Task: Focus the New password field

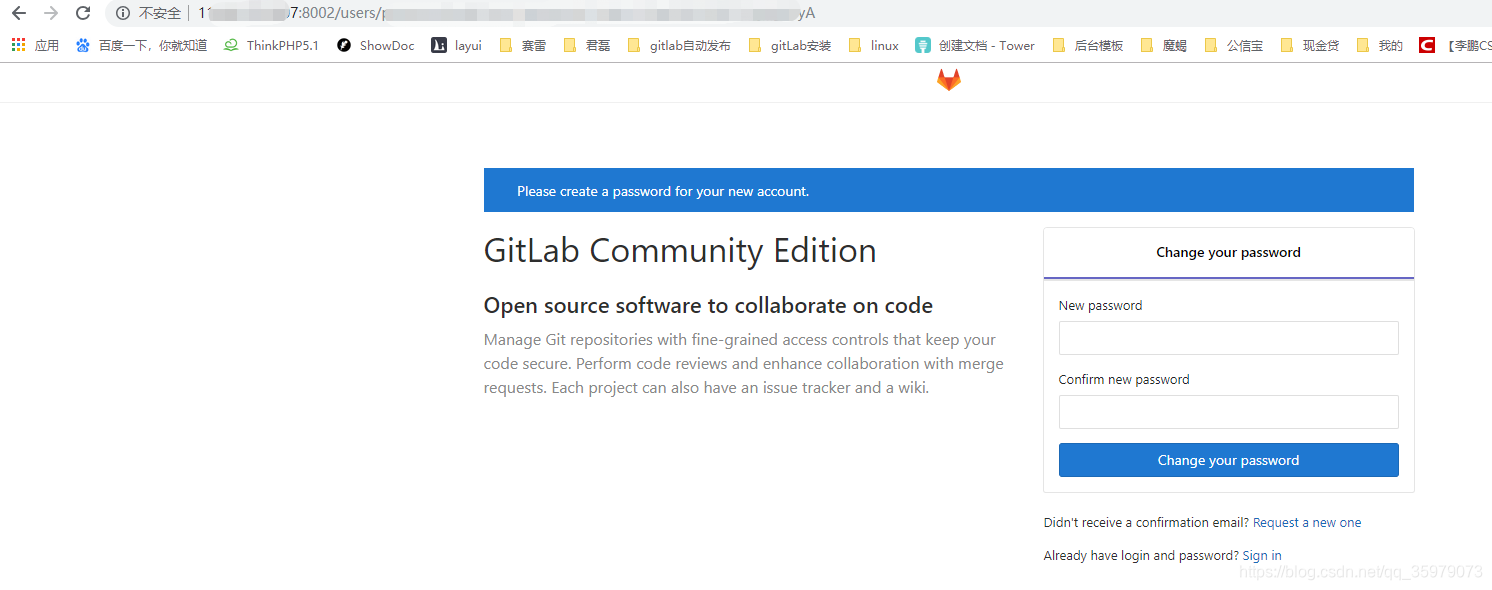Action: click(x=1228, y=338)
